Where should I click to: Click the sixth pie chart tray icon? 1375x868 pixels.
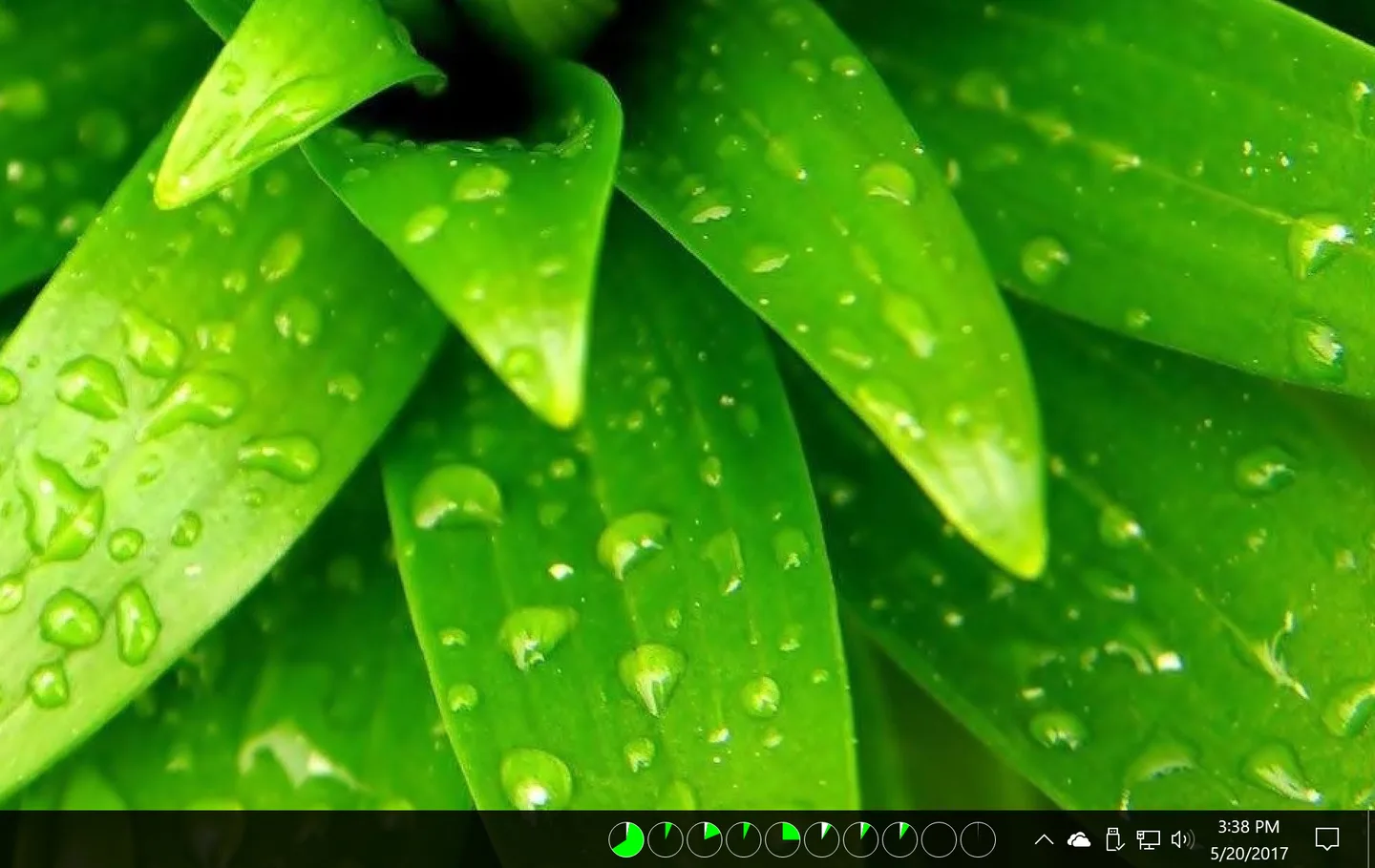point(822,839)
